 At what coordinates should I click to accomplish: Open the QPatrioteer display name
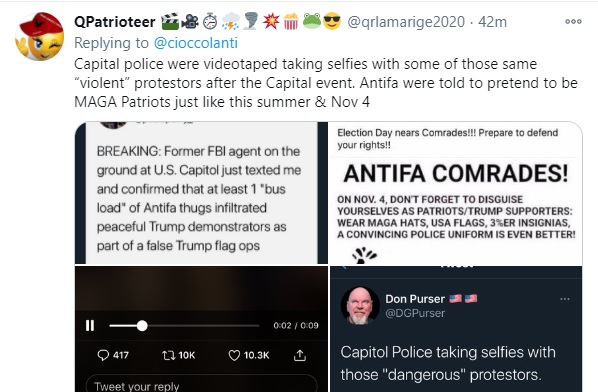[x=115, y=22]
